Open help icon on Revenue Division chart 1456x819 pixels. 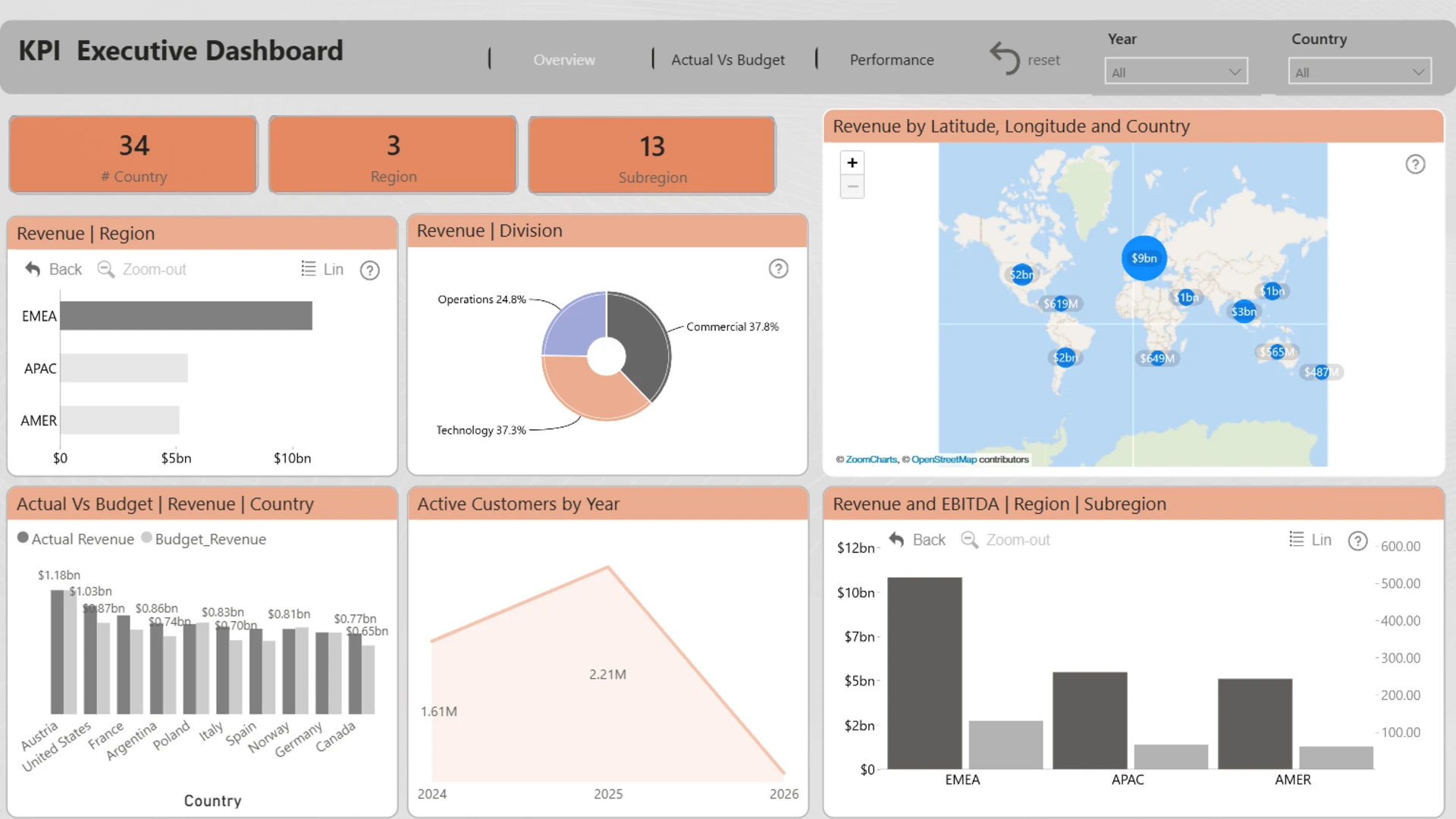pos(778,268)
